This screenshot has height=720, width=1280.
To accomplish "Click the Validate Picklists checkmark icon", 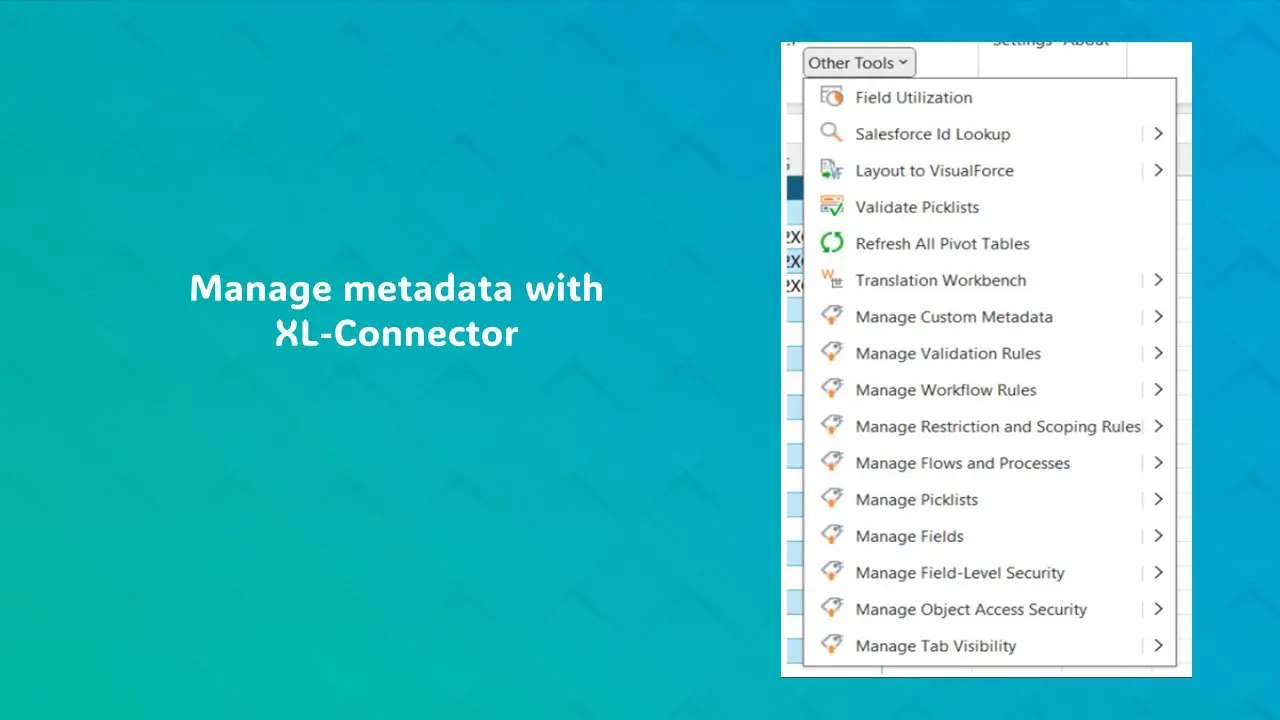I will pyautogui.click(x=831, y=207).
